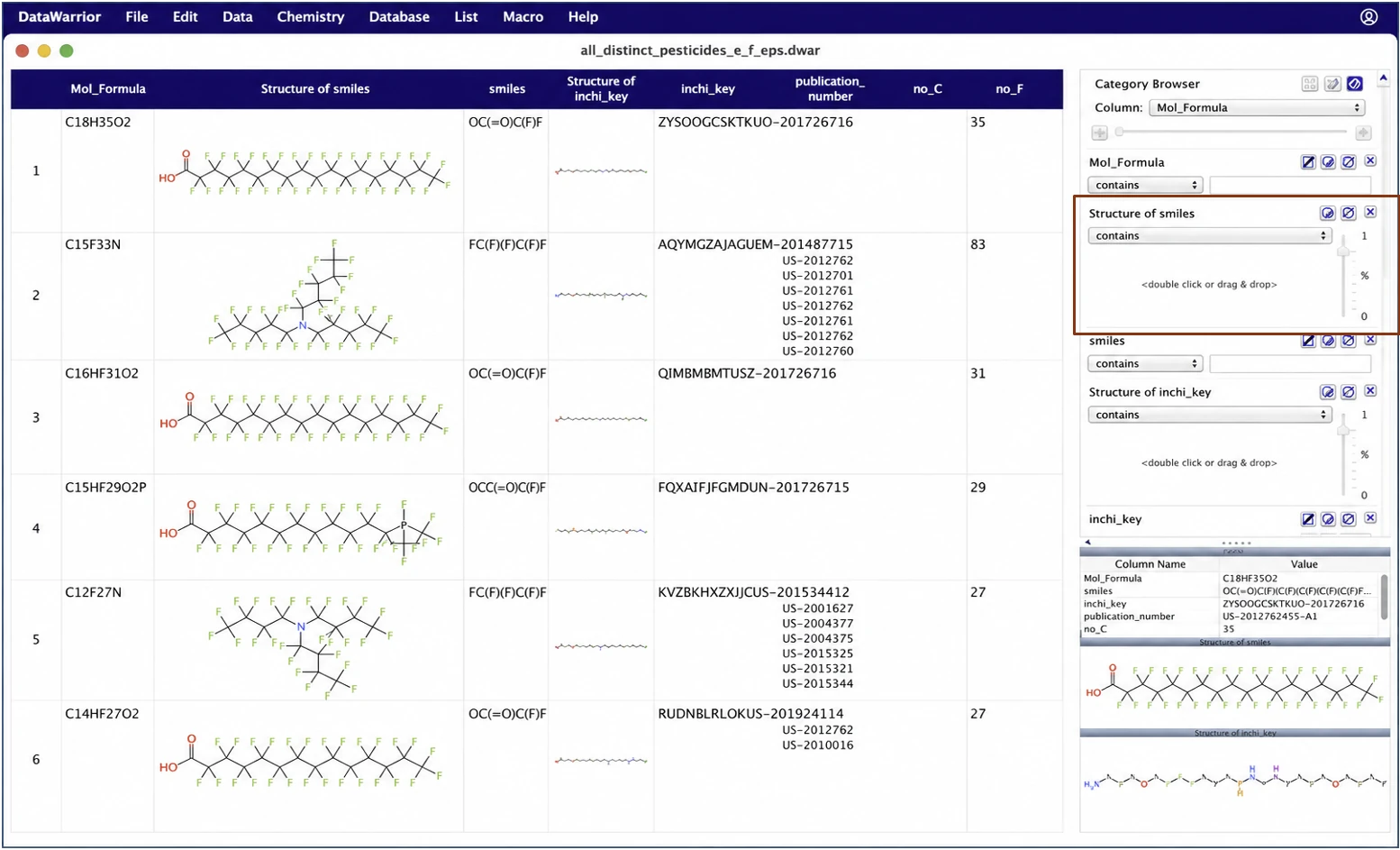Disable the Mol_Formula filter

point(1349,162)
